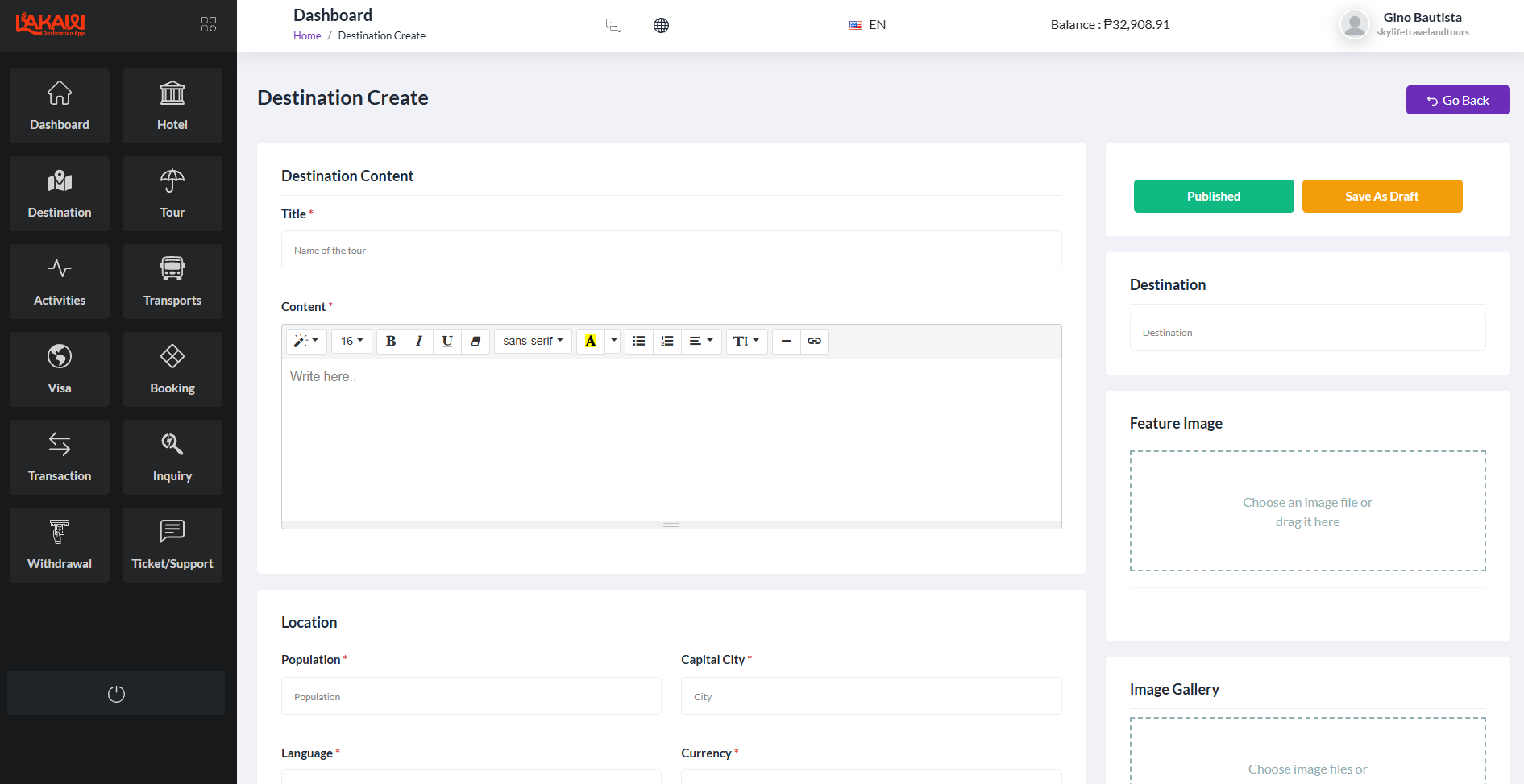Open the magic wand style dropdown
1524x784 pixels.
click(x=306, y=341)
